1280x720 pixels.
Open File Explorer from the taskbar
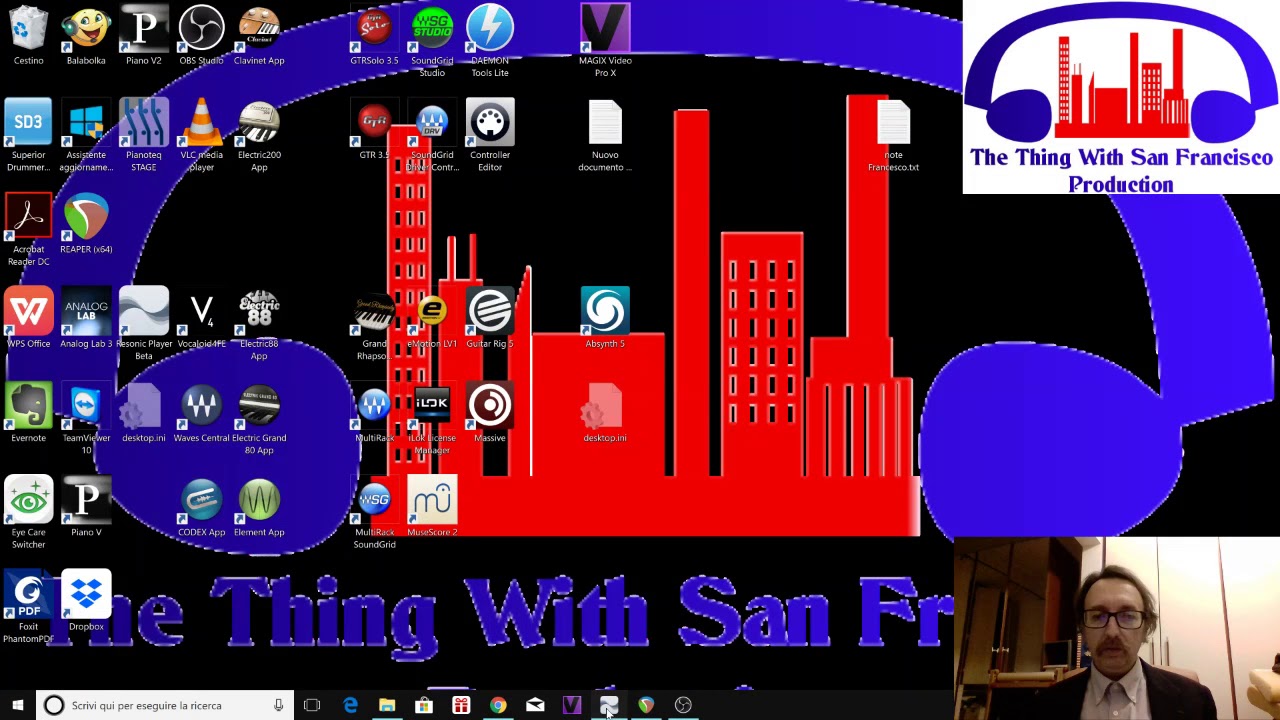(387, 705)
